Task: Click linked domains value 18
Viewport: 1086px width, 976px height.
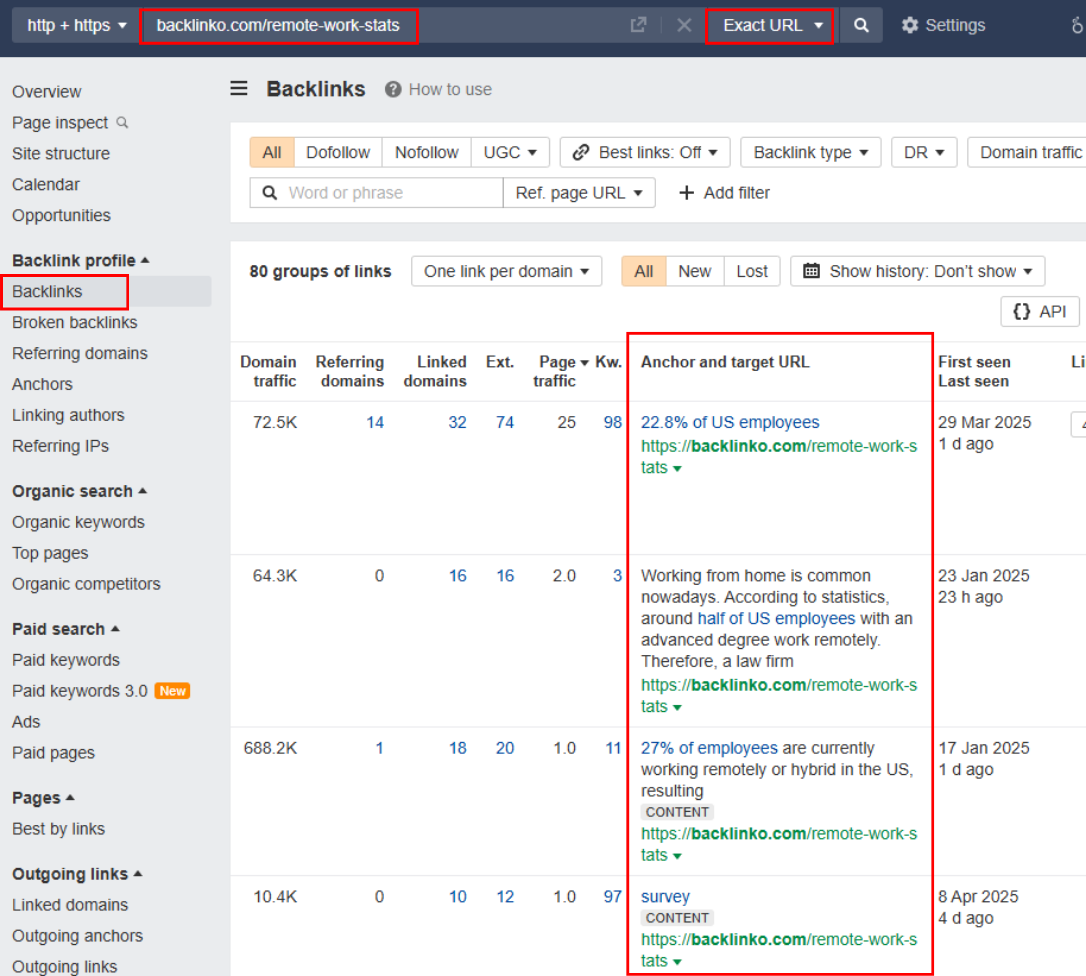Action: (x=457, y=748)
